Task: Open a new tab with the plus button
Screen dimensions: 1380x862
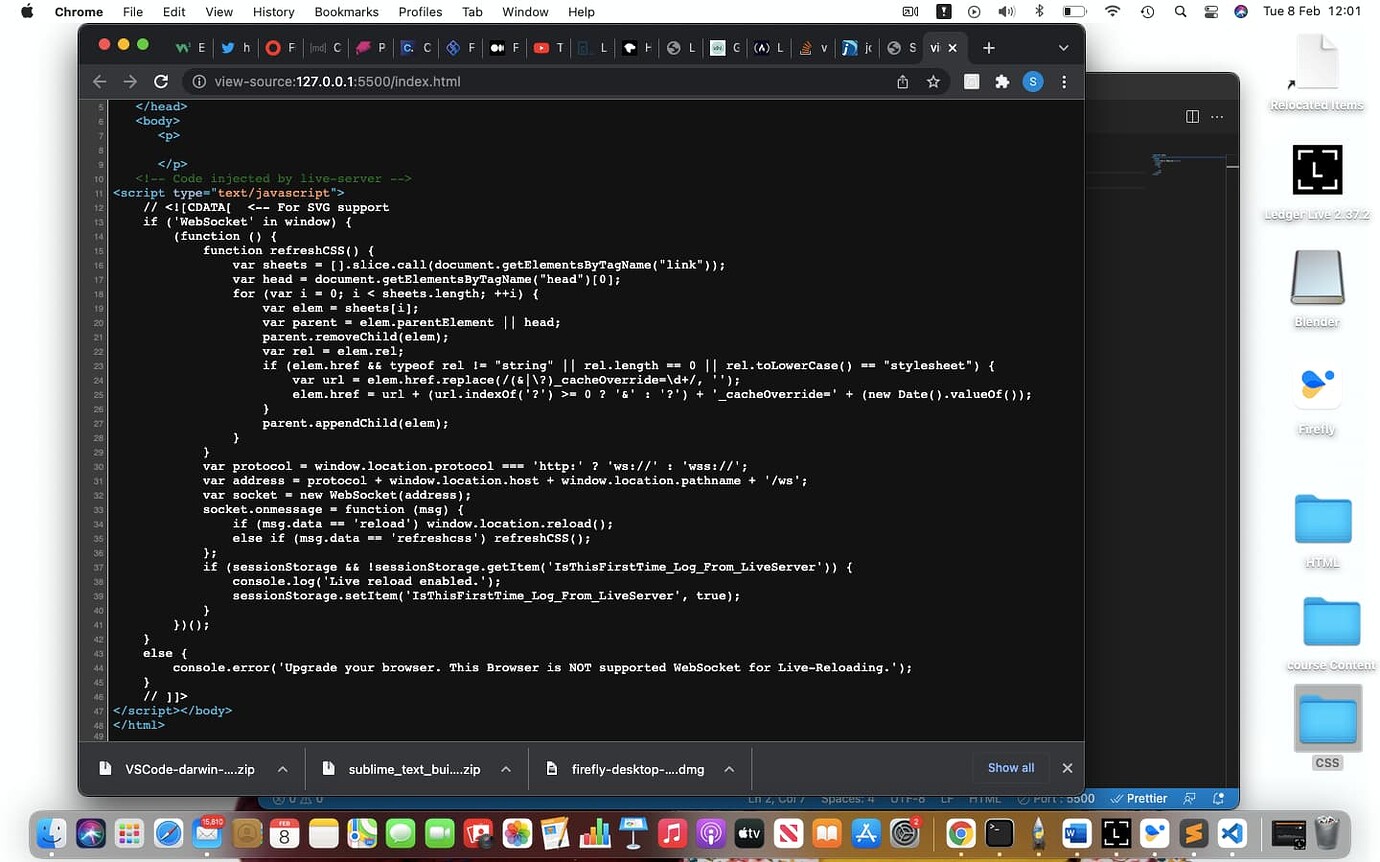Action: point(988,47)
